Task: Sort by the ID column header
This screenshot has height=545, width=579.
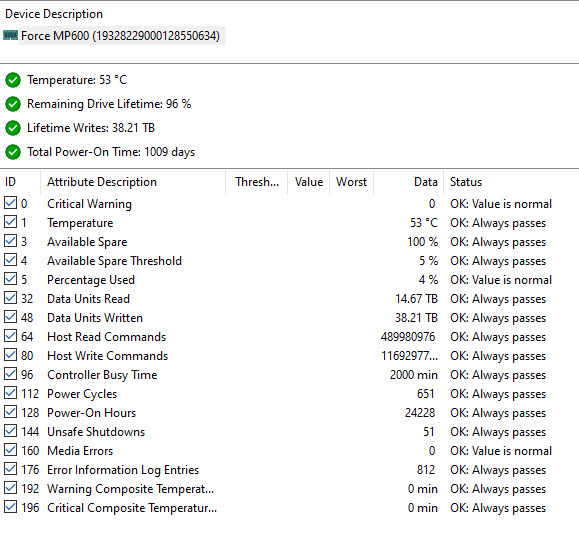Action: [20, 182]
